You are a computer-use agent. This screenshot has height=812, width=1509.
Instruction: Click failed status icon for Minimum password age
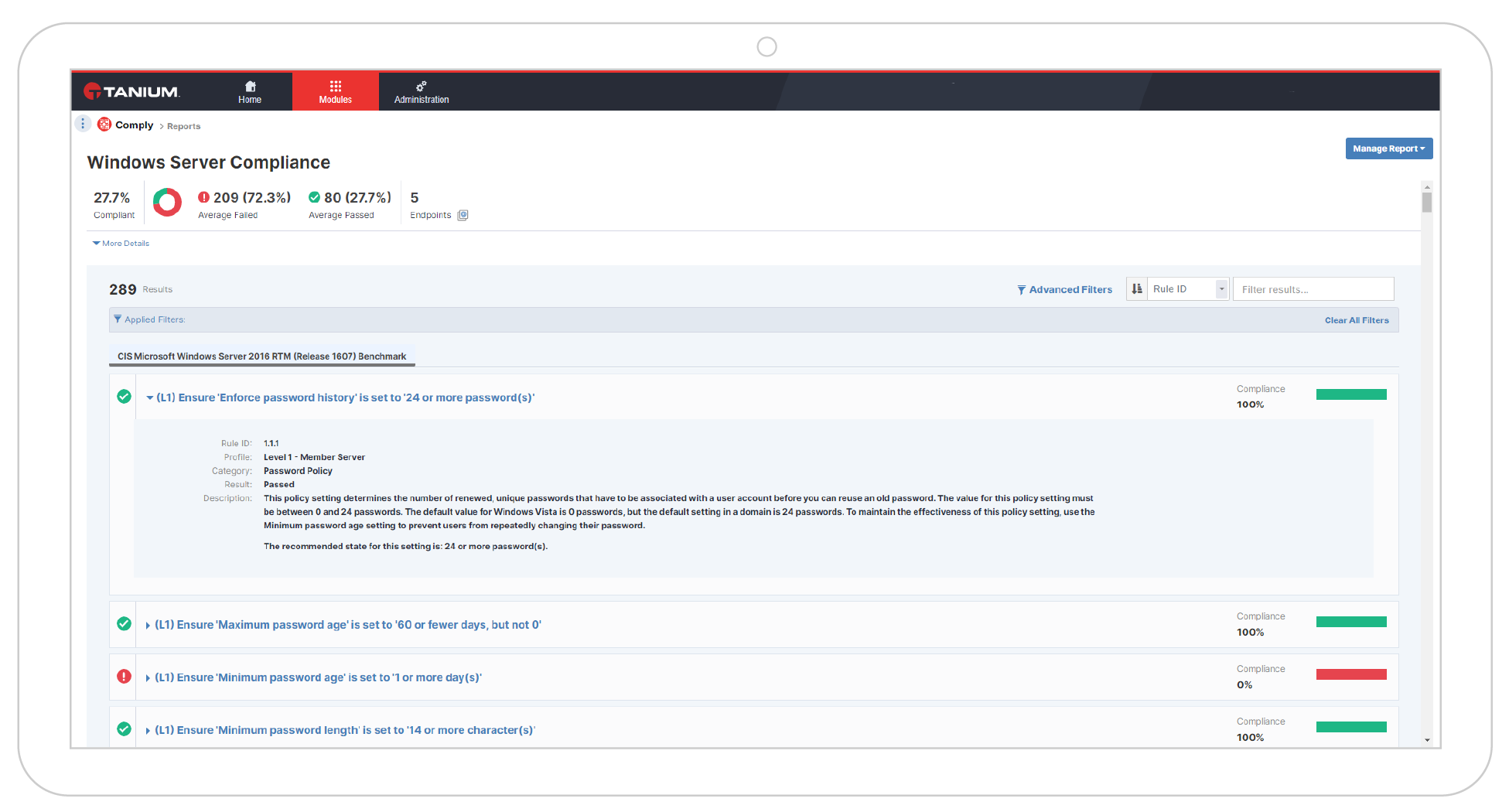(124, 677)
